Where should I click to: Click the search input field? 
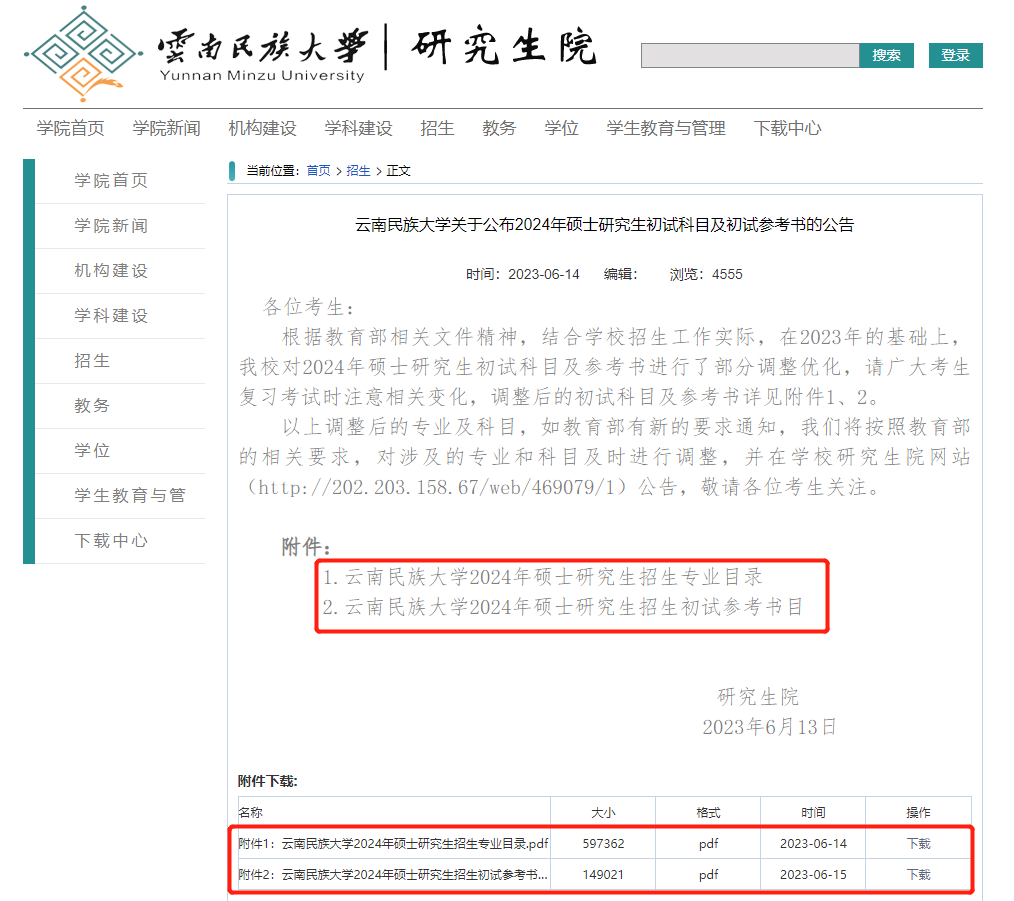pyautogui.click(x=750, y=56)
